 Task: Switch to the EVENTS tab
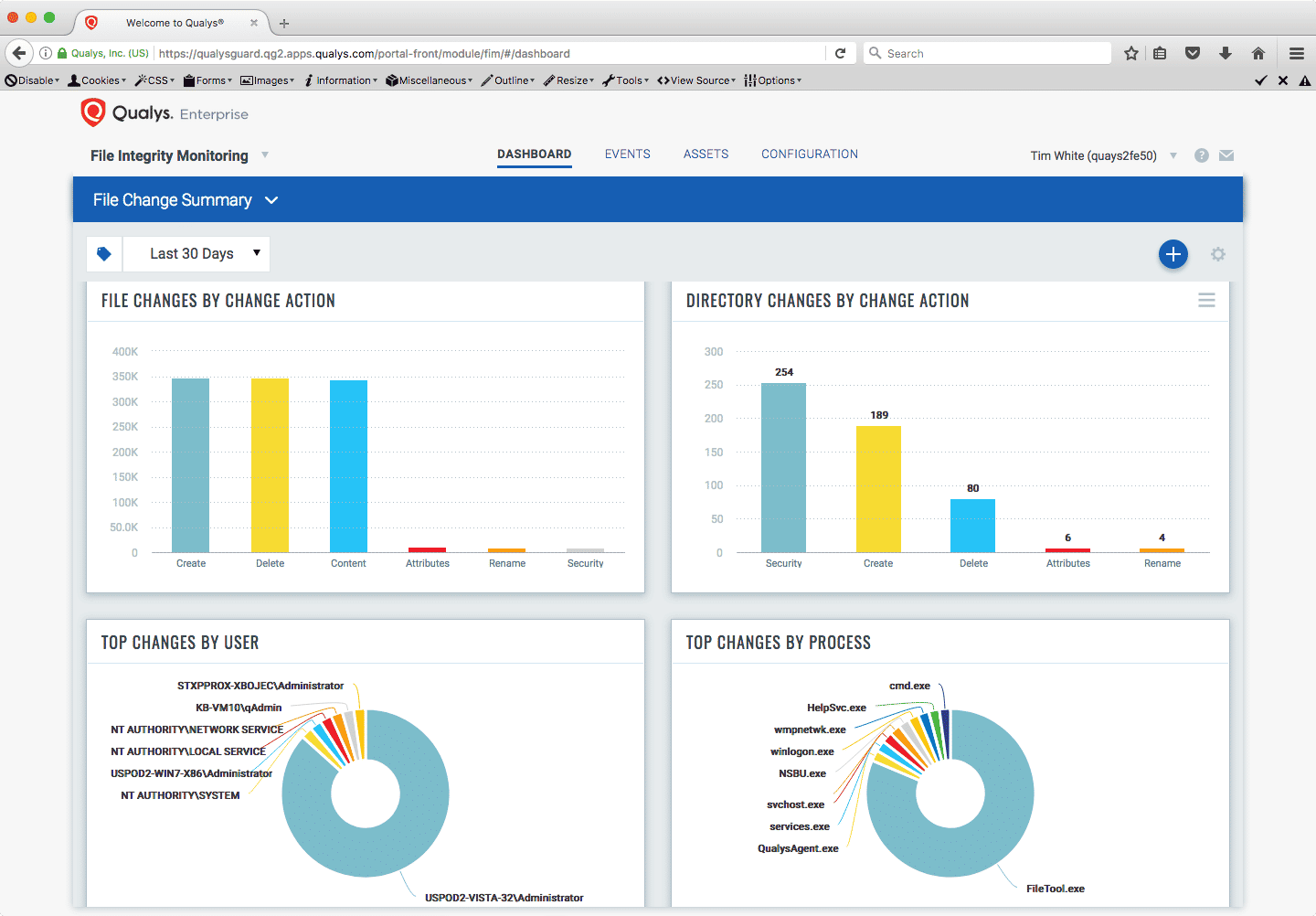tap(628, 154)
